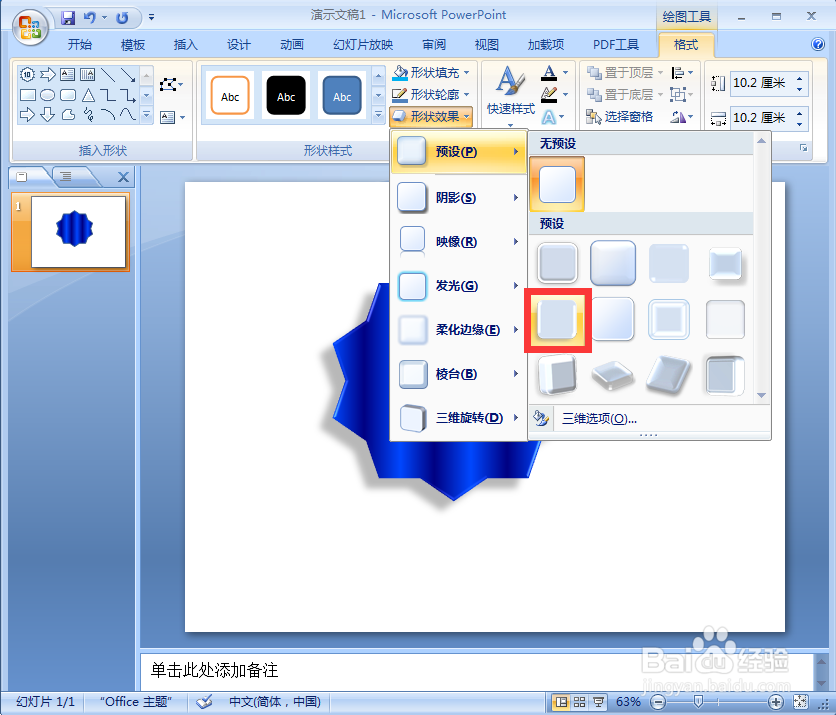The width and height of the screenshot is (836, 715).
Task: Select slide 1 thumbnail
Action: (x=78, y=232)
